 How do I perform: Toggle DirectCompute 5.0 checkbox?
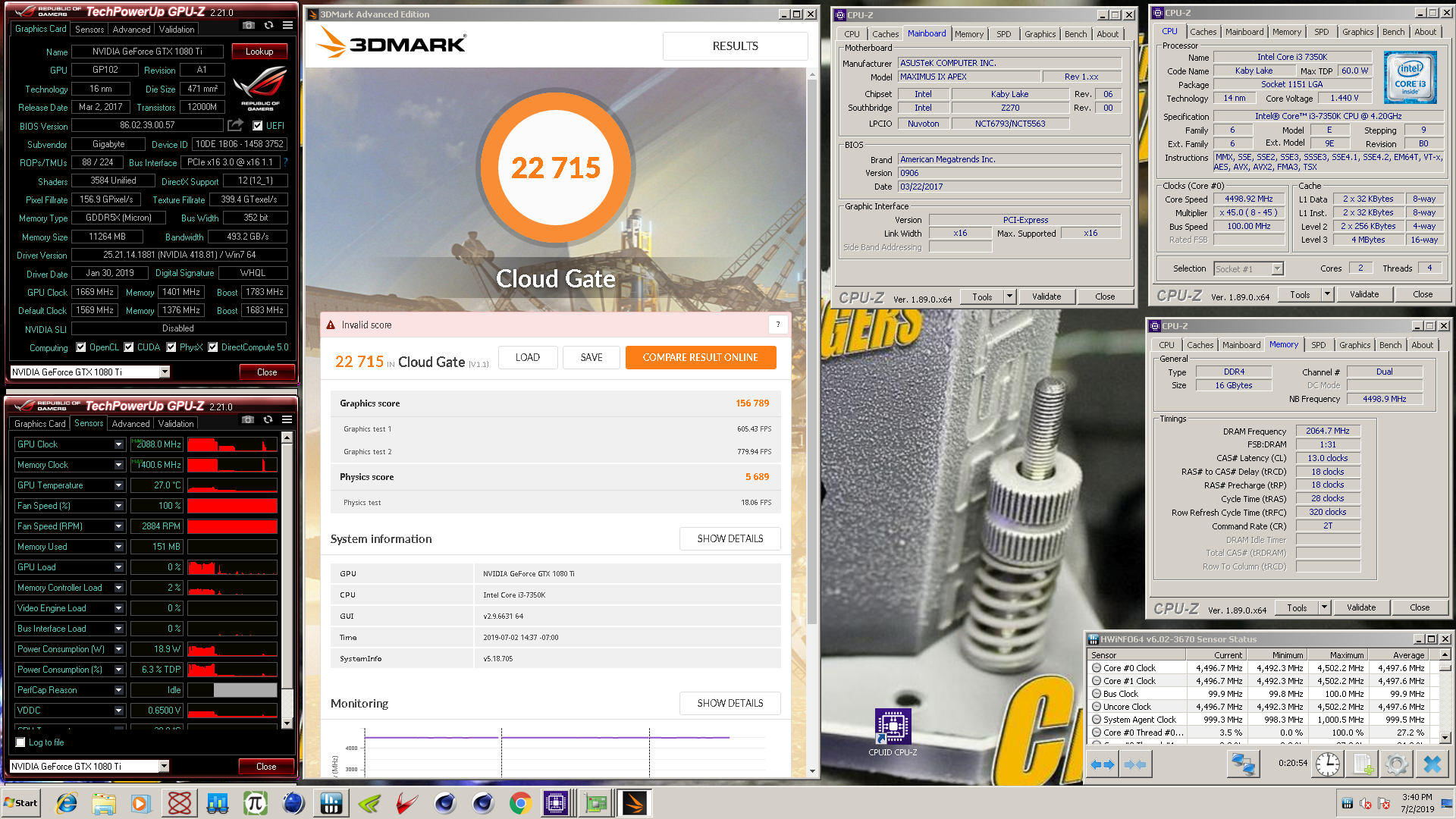213,347
